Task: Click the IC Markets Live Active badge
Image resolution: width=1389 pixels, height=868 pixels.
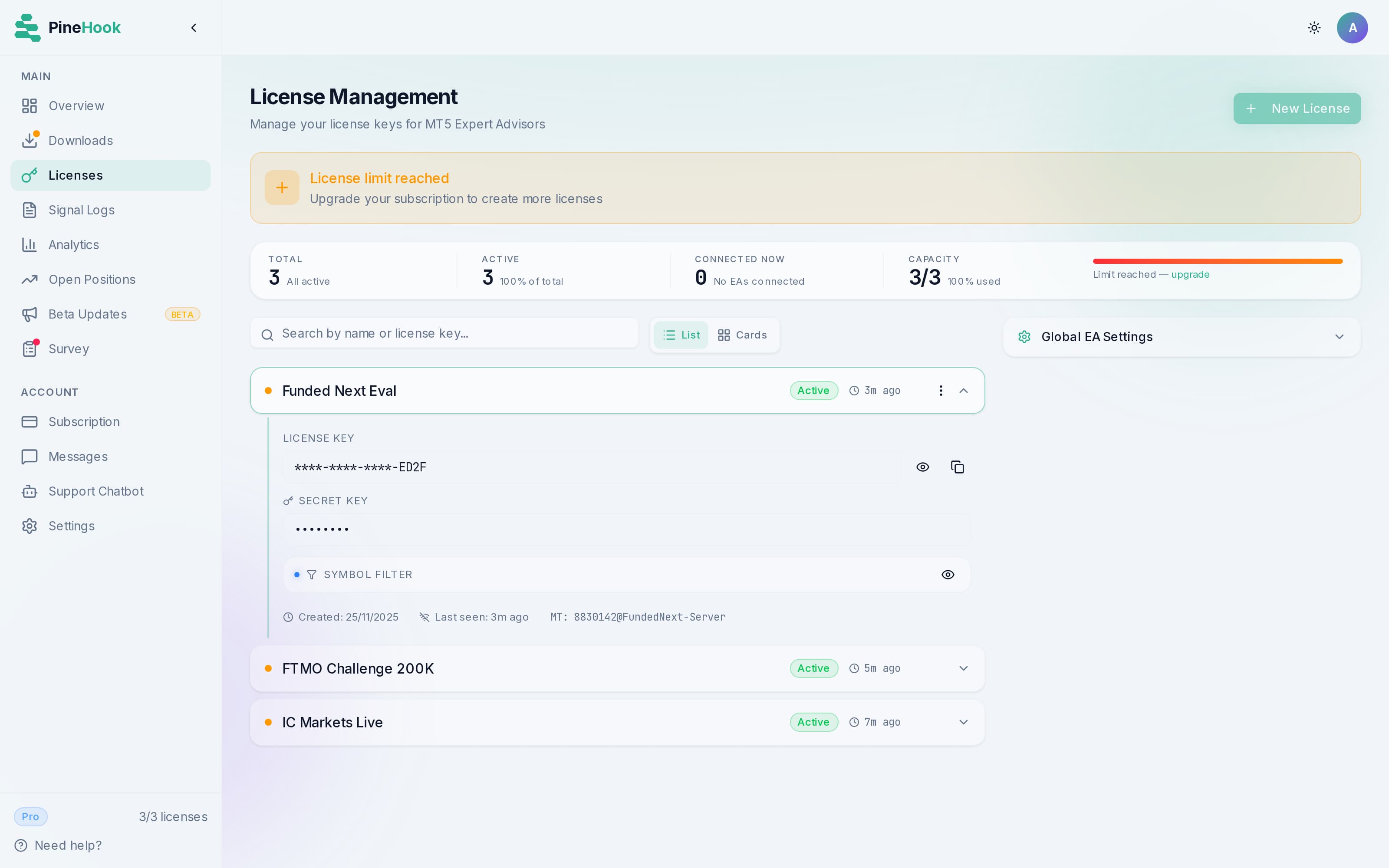Action: [814, 722]
